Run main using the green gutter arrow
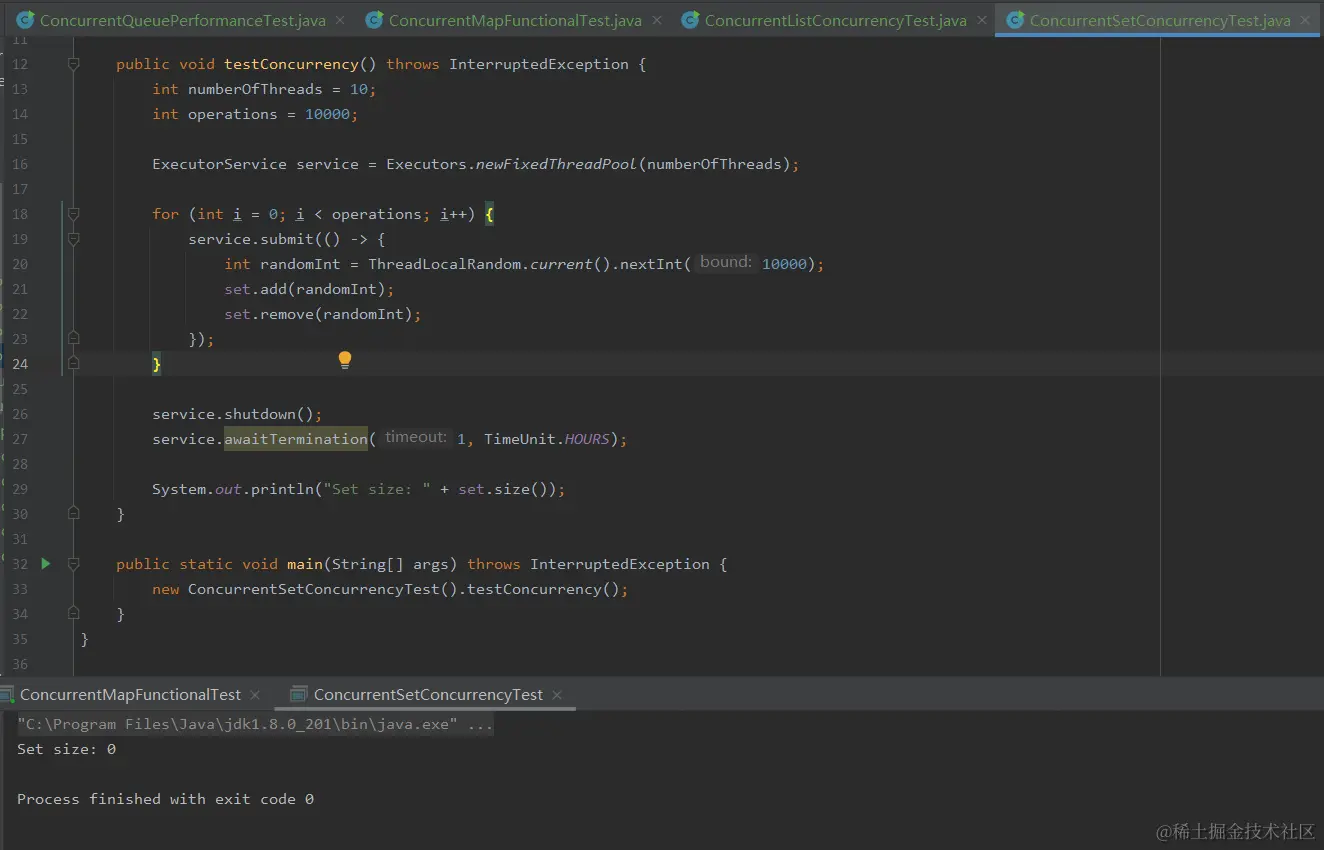The height and width of the screenshot is (850, 1324). 45,564
